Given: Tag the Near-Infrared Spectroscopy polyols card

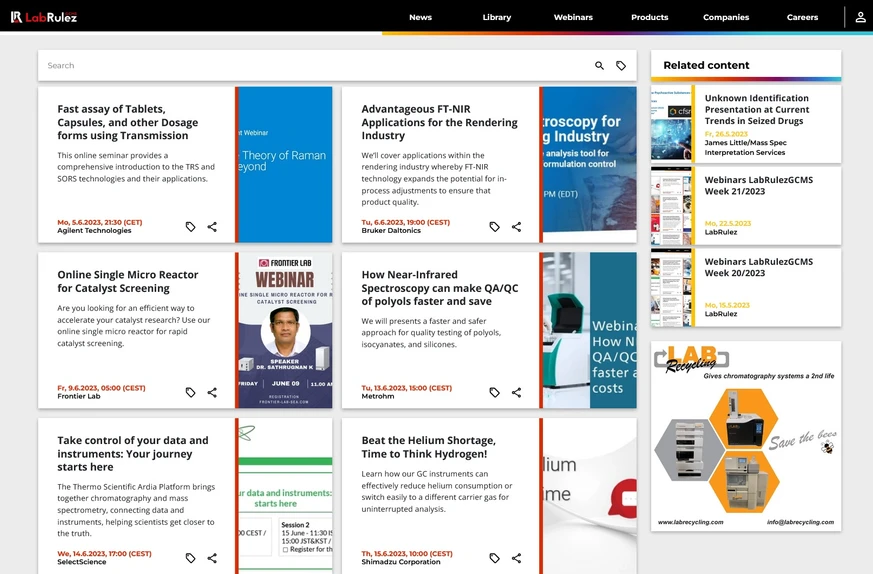Looking at the screenshot, I should pyautogui.click(x=494, y=393).
